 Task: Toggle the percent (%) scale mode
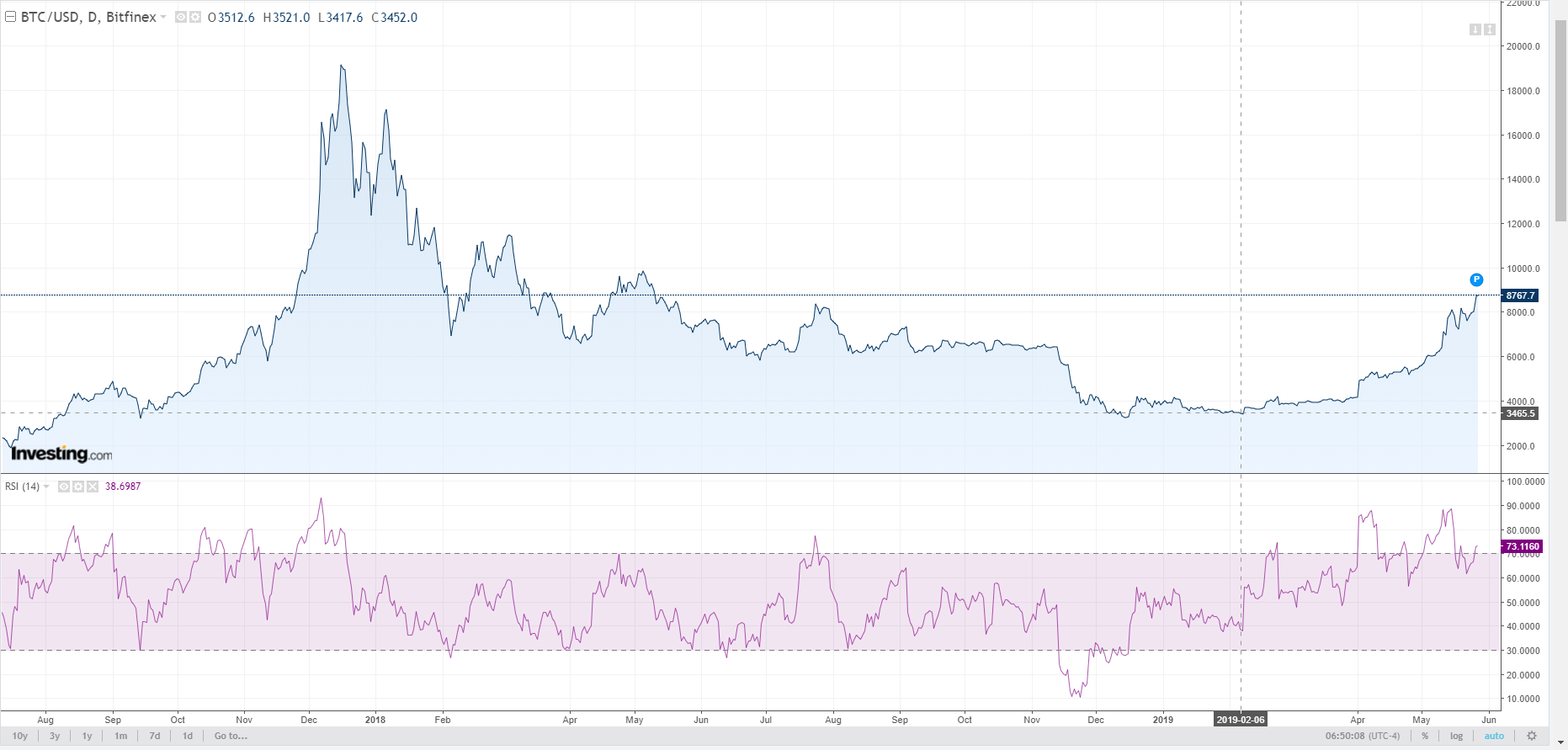[x=1425, y=736]
